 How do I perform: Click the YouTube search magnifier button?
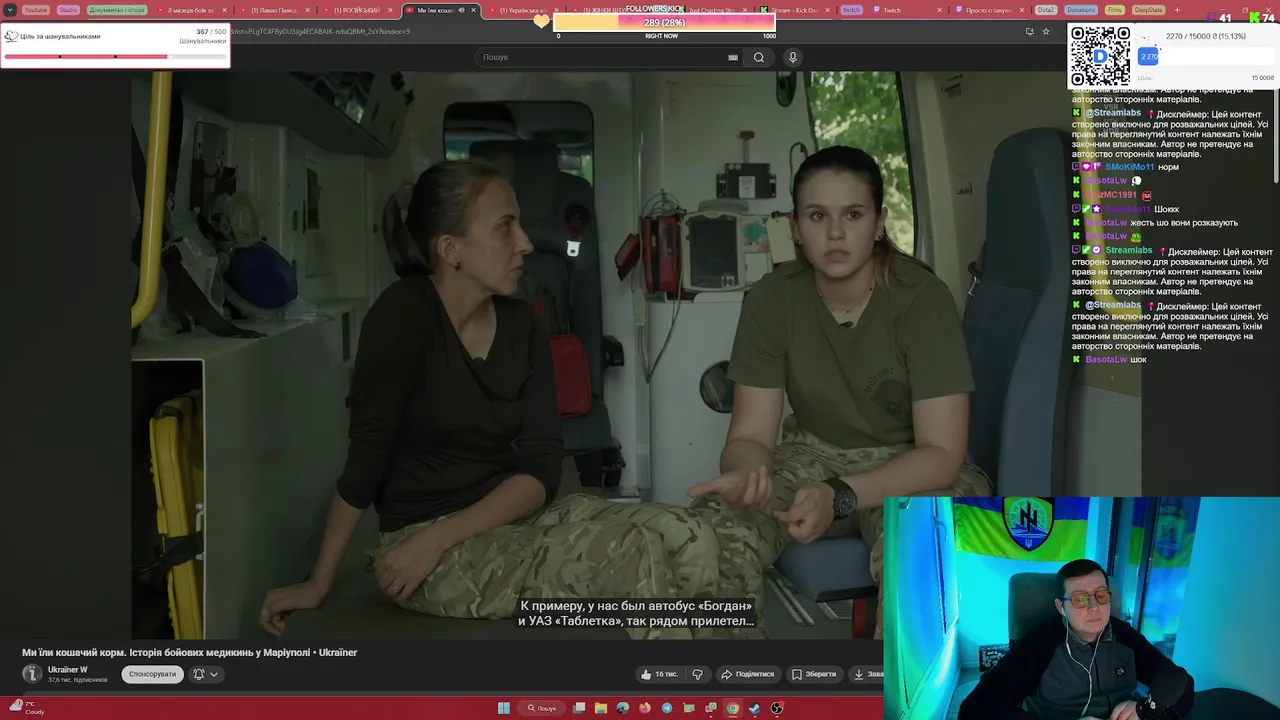759,57
